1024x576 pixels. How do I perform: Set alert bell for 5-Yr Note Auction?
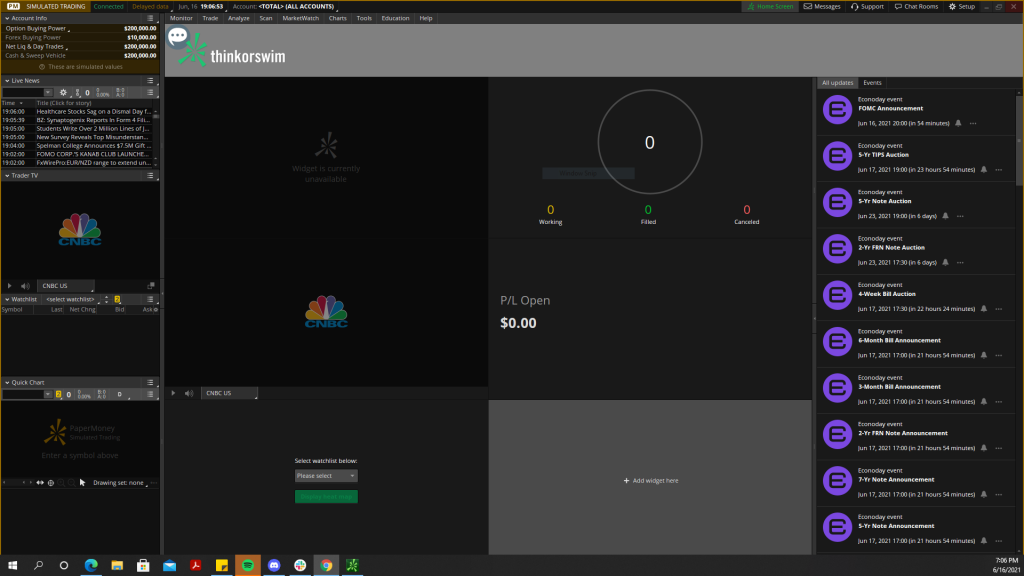[945, 216]
